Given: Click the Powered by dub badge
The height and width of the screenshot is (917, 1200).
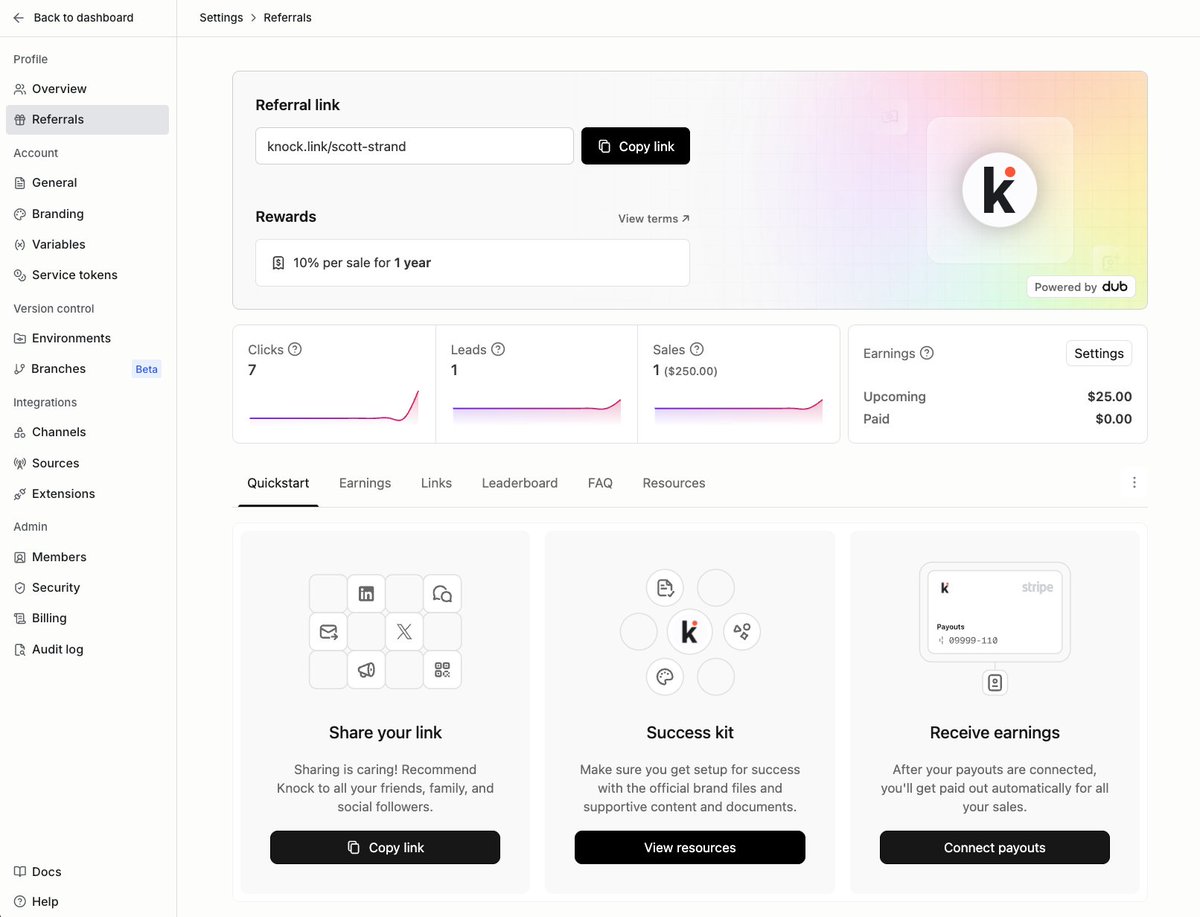Looking at the screenshot, I should 1081,287.
